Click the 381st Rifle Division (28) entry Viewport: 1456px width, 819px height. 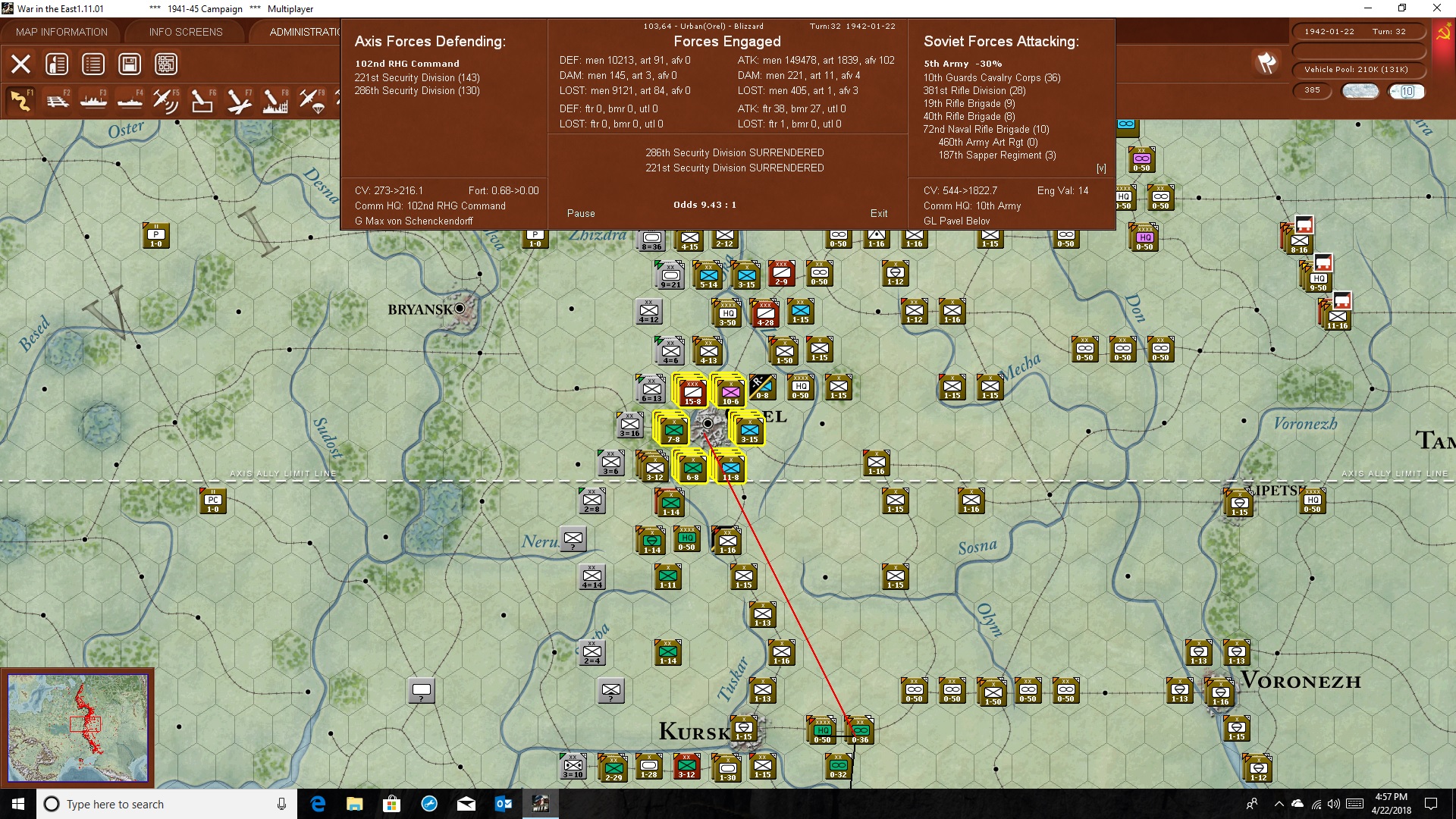tap(974, 90)
